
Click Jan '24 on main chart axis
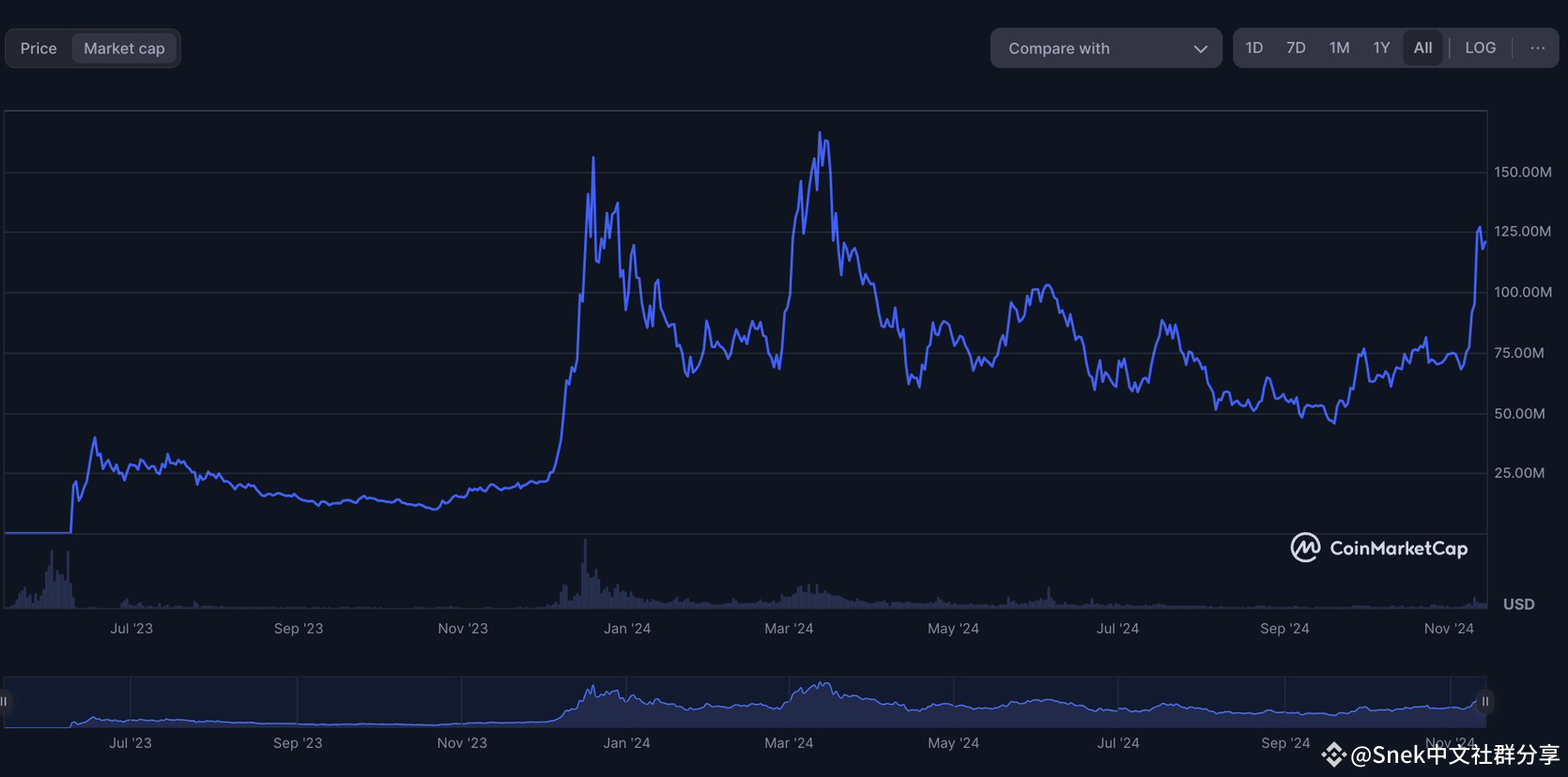click(x=627, y=629)
